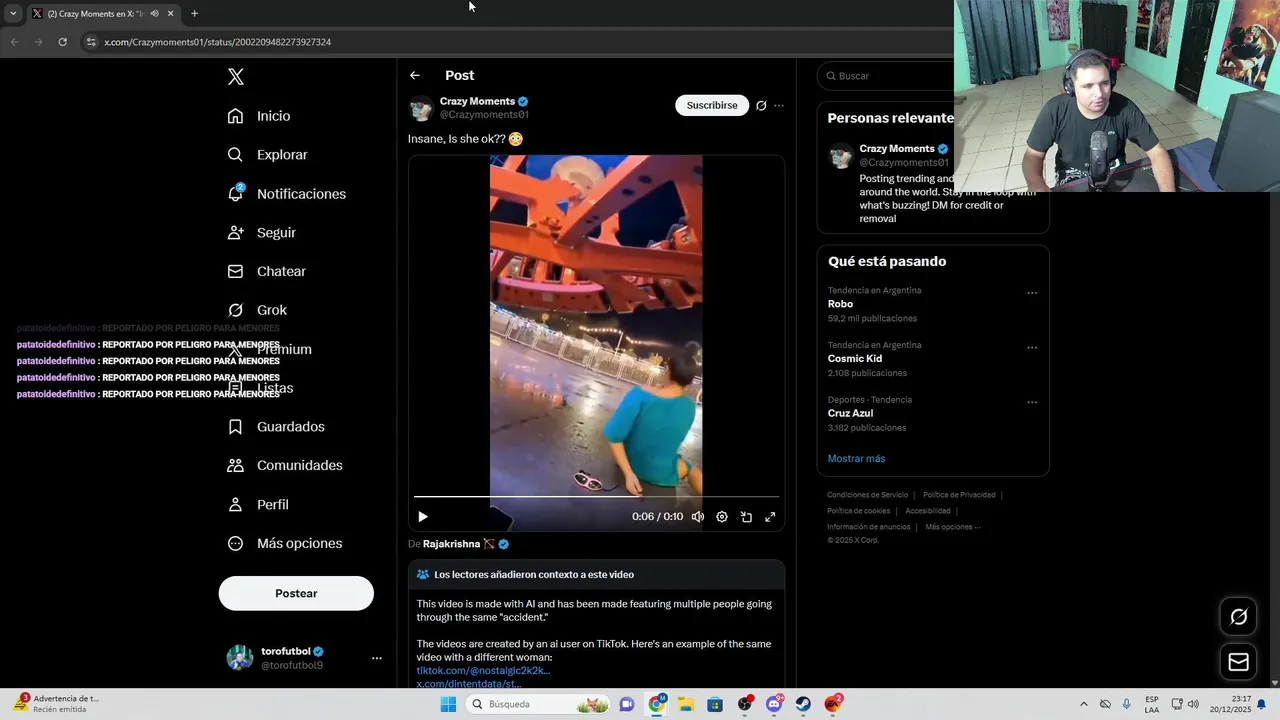The image size is (1280, 720).
Task: Click Mostrar más under trends
Action: [856, 458]
